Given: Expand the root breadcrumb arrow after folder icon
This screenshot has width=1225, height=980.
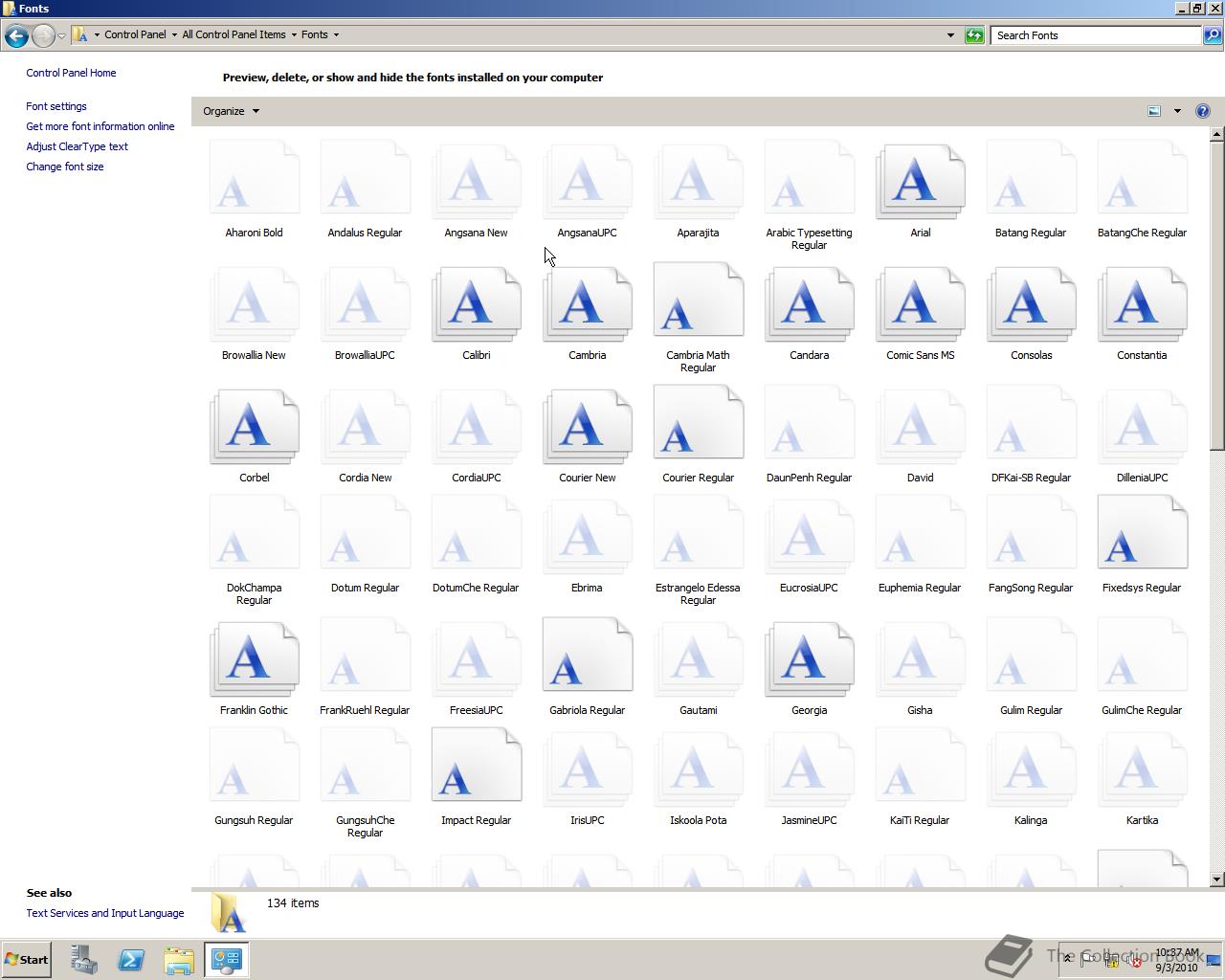Looking at the screenshot, I should 97,34.
